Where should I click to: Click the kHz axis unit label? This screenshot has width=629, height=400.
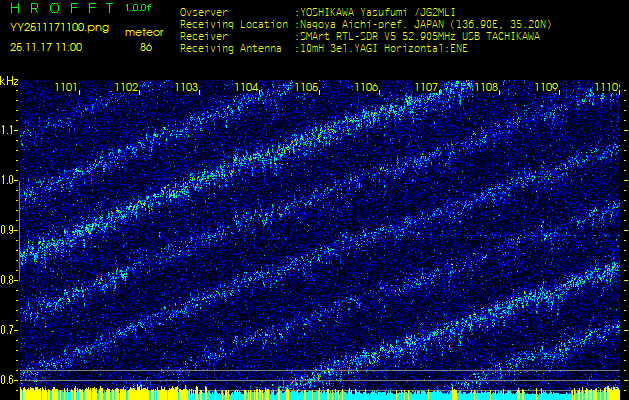pos(9,81)
